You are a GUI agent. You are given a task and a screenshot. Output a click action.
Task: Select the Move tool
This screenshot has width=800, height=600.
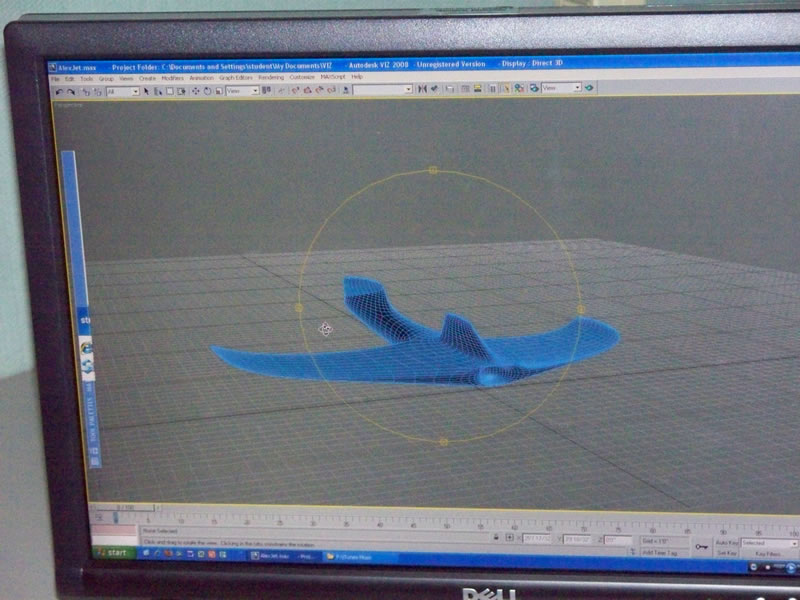pyautogui.click(x=195, y=91)
